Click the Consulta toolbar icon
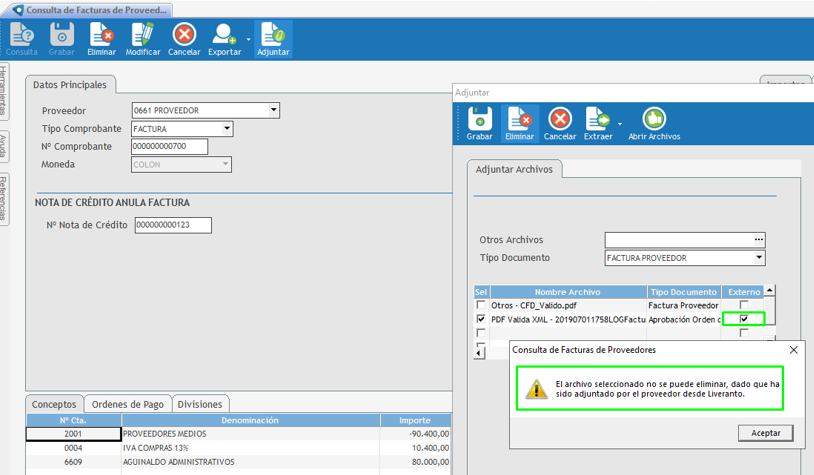 pyautogui.click(x=22, y=39)
